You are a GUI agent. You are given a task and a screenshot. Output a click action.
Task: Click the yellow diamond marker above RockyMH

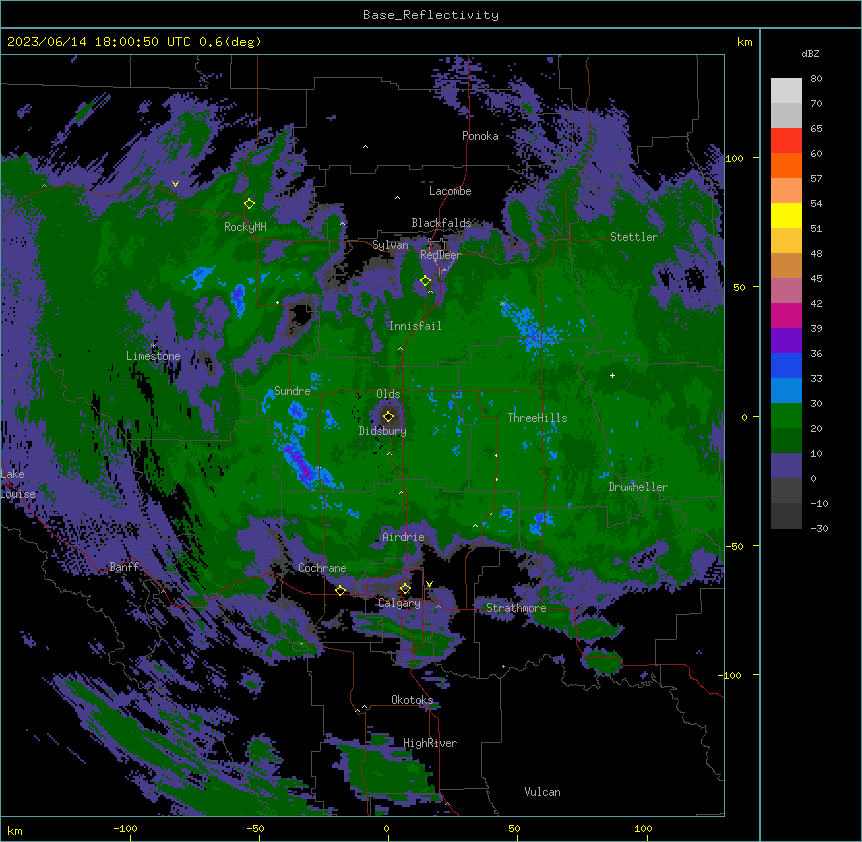(249, 203)
